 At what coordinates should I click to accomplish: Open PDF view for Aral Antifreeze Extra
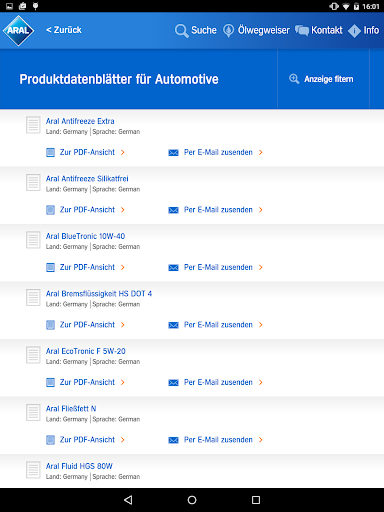click(85, 152)
